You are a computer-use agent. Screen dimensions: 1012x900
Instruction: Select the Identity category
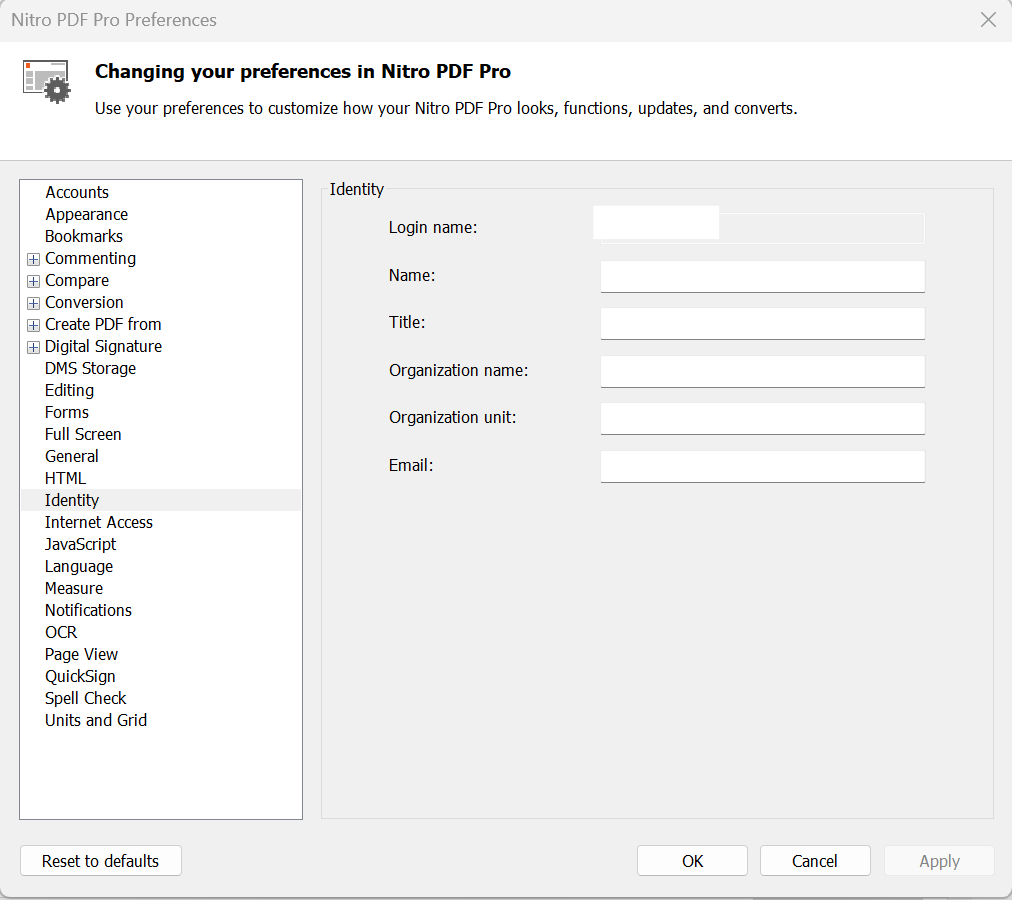161,500
